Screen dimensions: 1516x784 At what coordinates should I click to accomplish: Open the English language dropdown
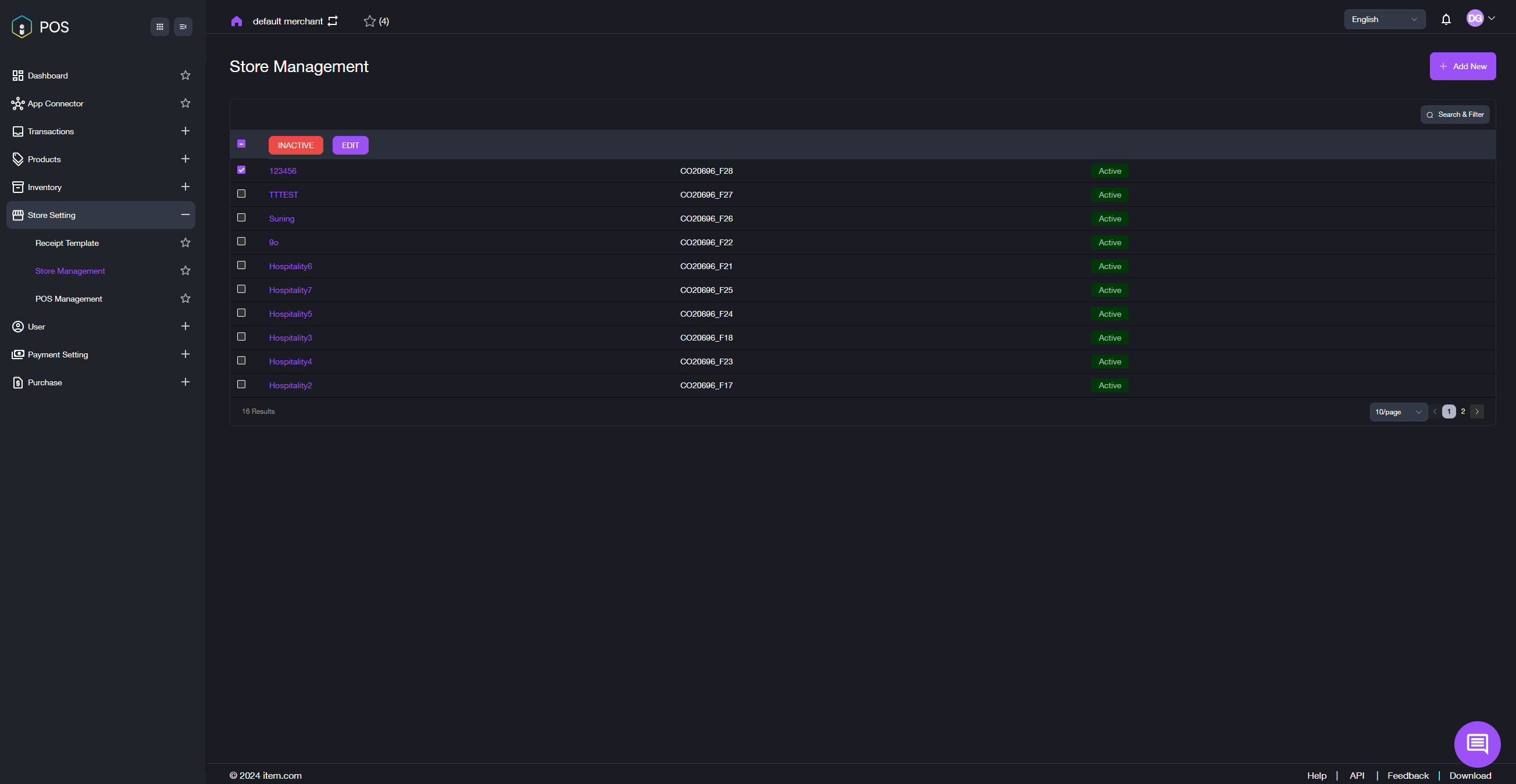pyautogui.click(x=1383, y=19)
